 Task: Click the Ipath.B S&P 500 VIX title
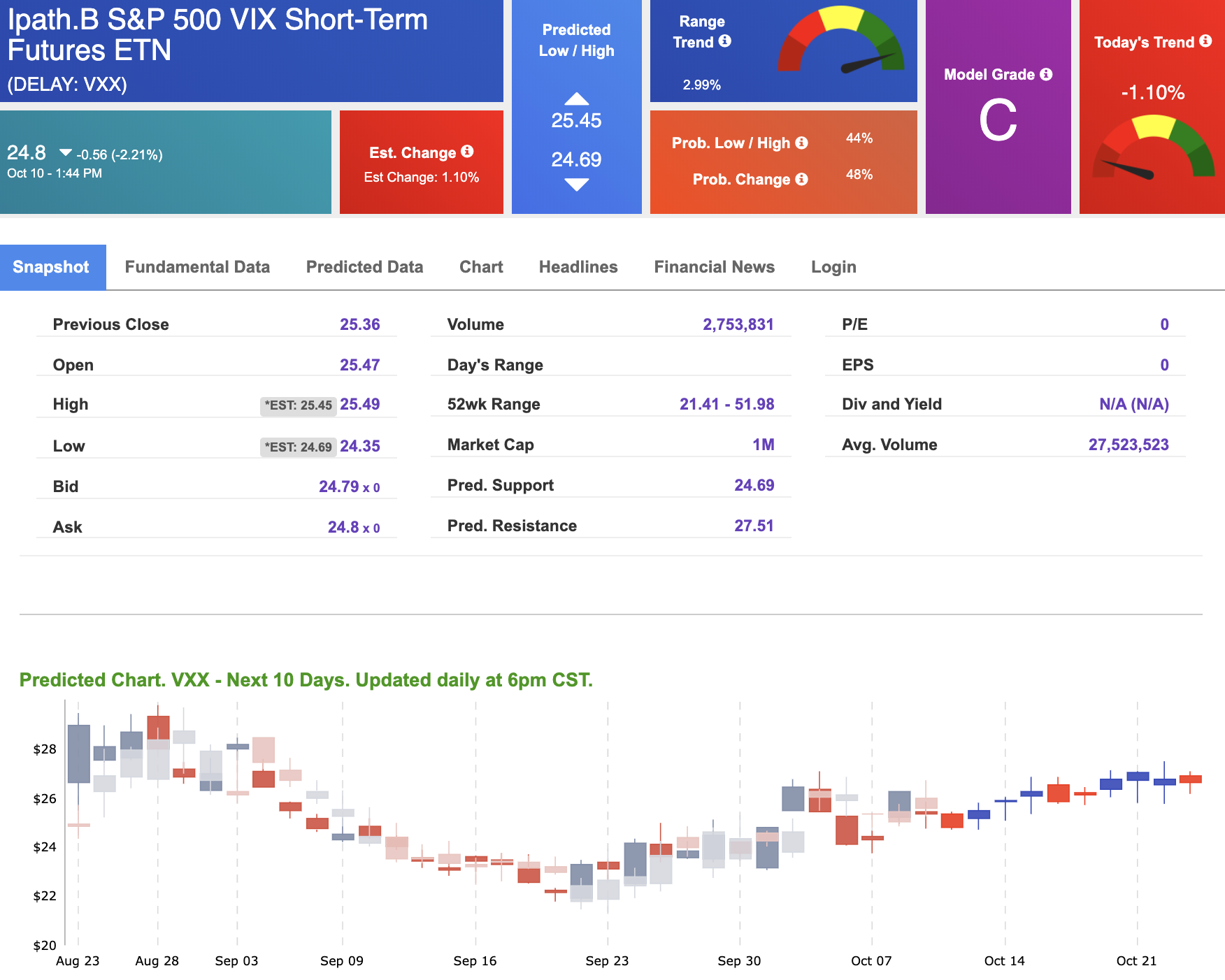click(217, 34)
